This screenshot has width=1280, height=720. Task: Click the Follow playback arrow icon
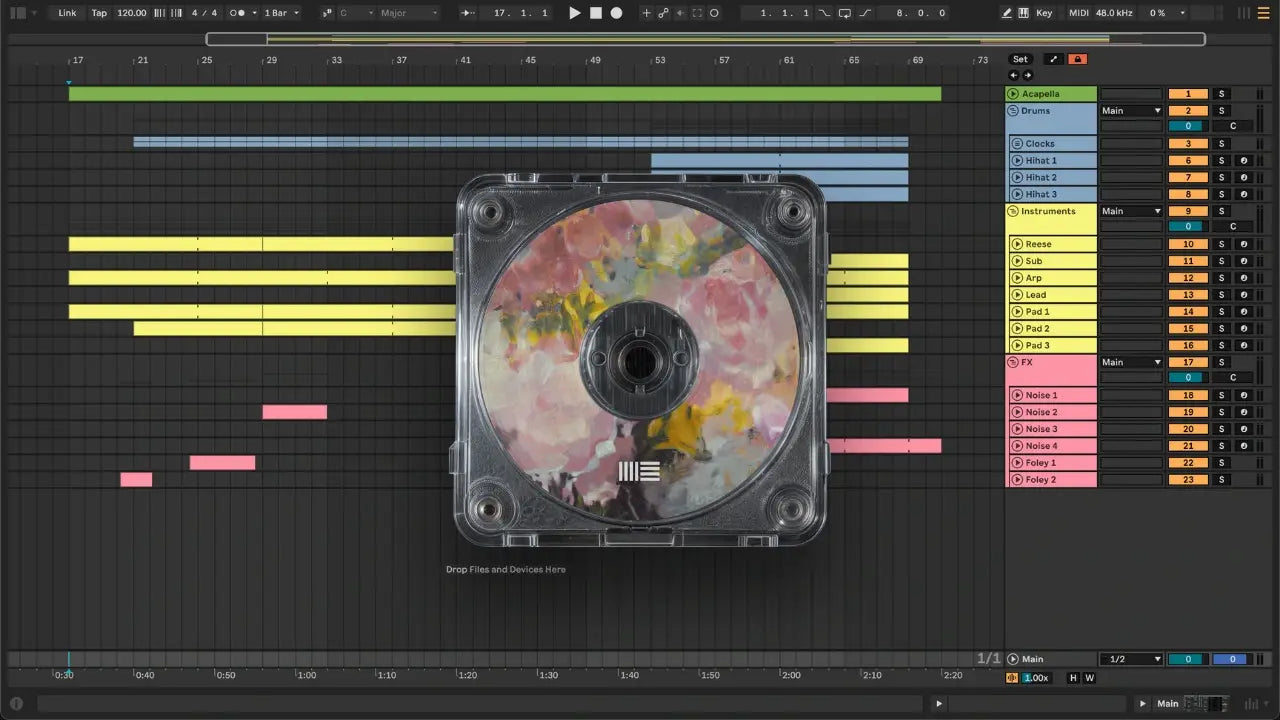click(468, 13)
